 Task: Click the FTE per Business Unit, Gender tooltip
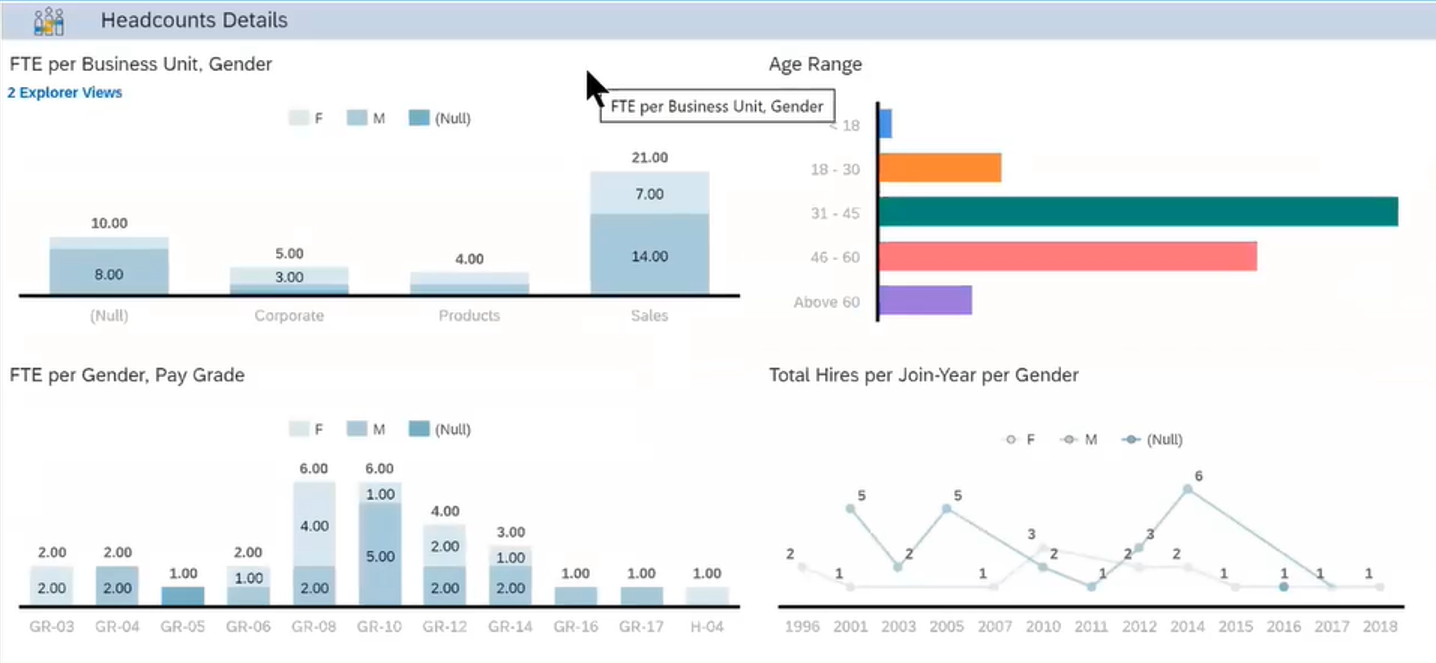click(x=716, y=106)
